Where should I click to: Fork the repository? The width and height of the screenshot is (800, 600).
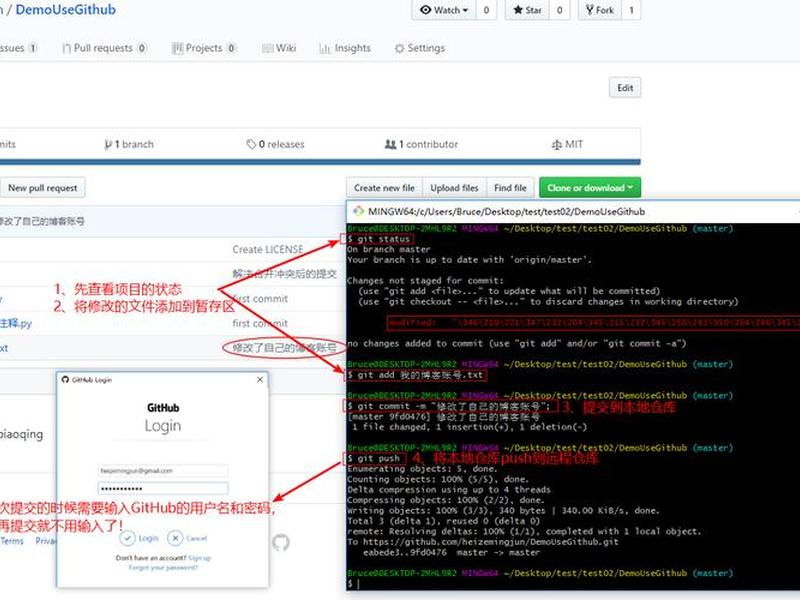pyautogui.click(x=599, y=10)
